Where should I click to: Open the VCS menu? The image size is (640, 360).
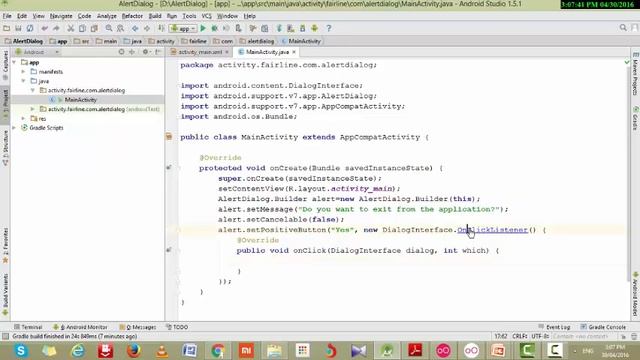[x=207, y=16]
